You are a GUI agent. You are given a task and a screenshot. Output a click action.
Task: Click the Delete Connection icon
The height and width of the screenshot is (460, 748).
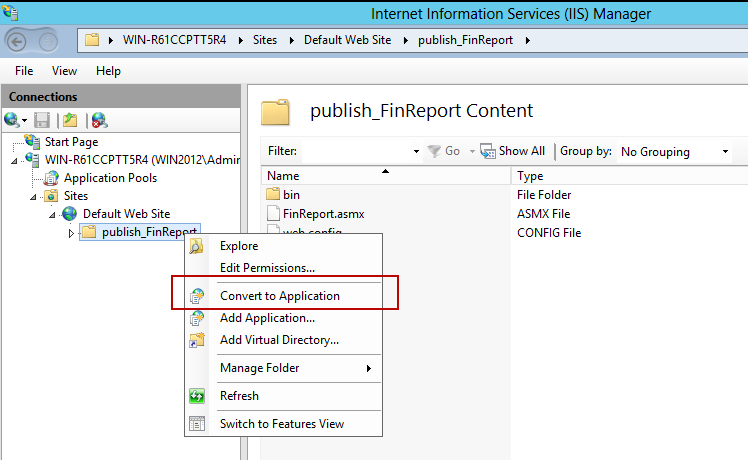pyautogui.click(x=98, y=120)
